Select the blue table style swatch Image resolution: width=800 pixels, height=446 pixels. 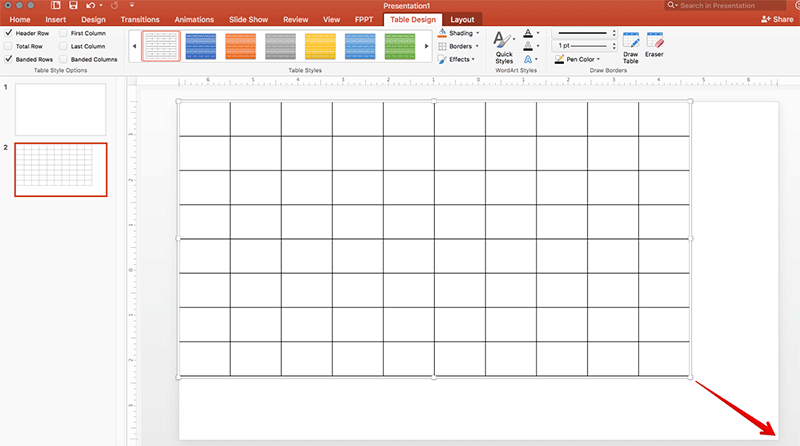(x=201, y=46)
